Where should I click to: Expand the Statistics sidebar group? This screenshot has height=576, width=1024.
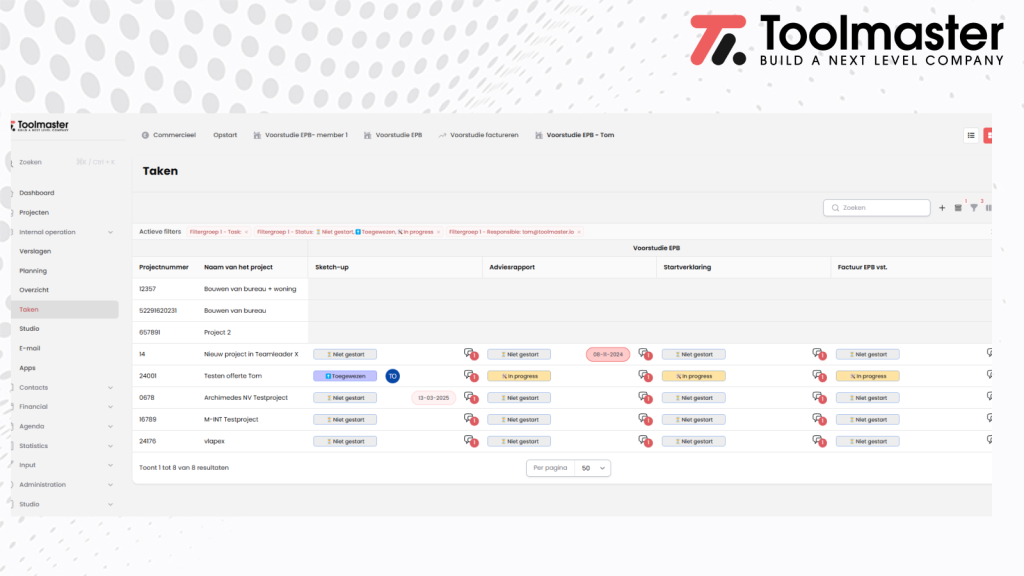[x=110, y=446]
